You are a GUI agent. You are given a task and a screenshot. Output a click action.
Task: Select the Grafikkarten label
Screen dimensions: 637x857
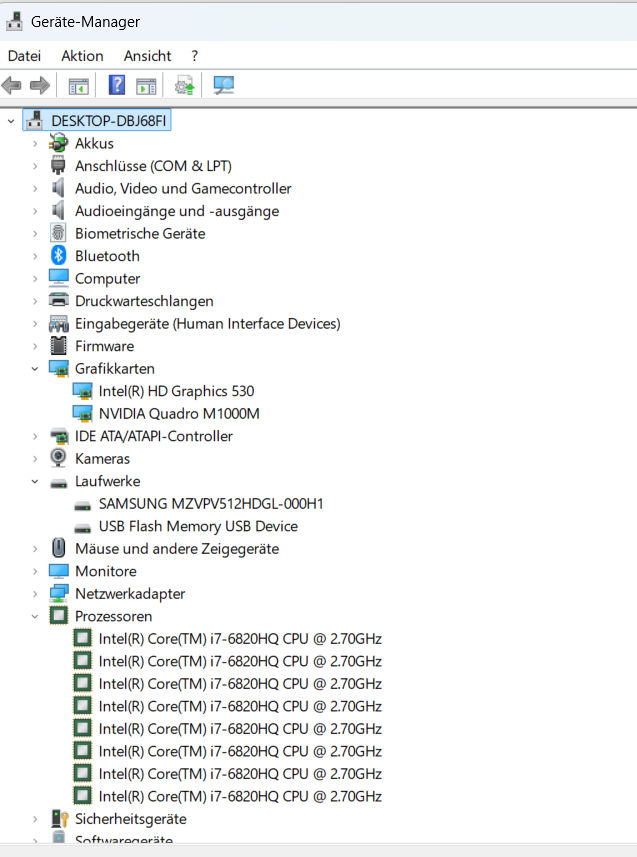coord(115,369)
